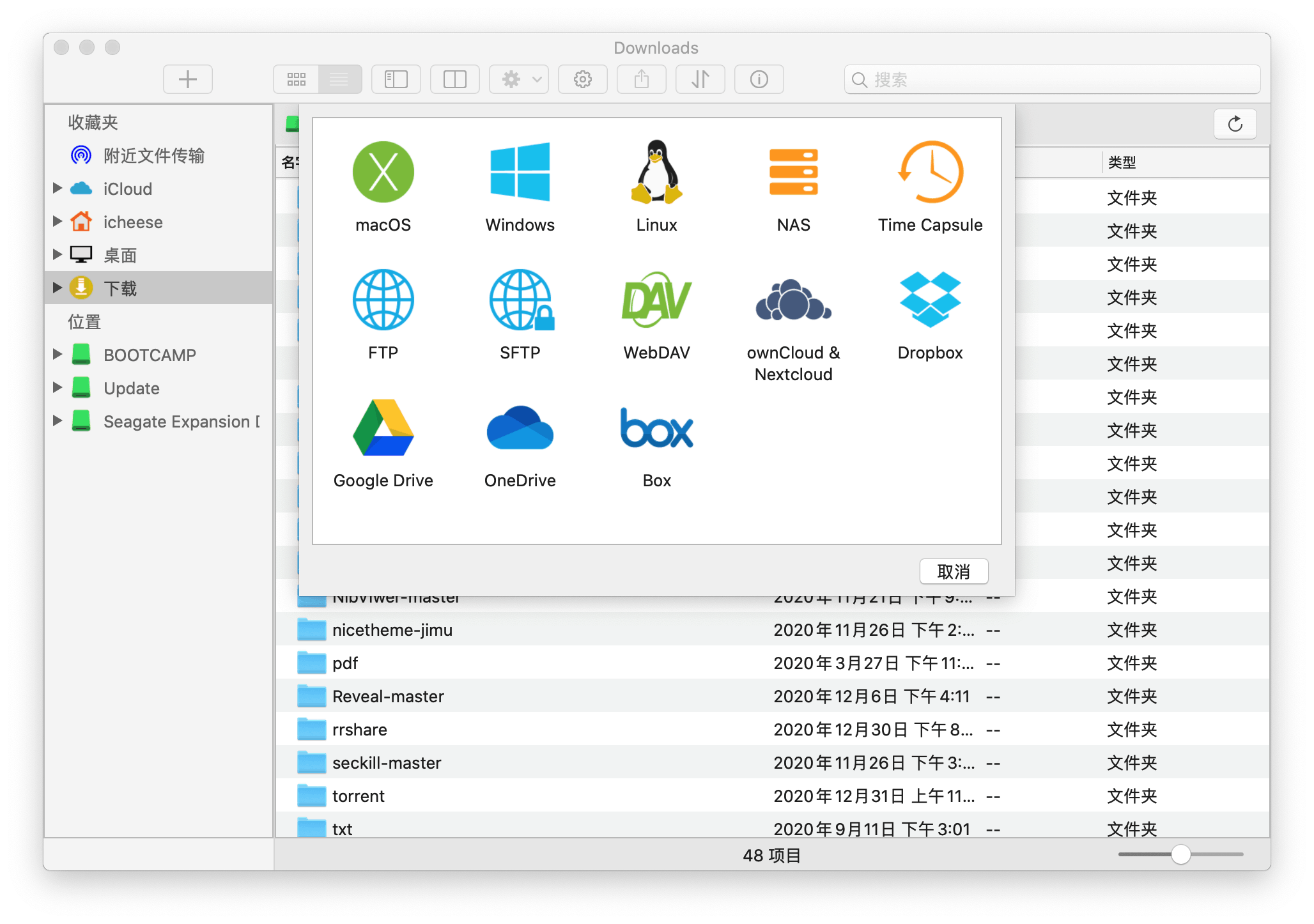1314x924 pixels.
Task: Pick Google Drive from the list
Action: point(383,428)
